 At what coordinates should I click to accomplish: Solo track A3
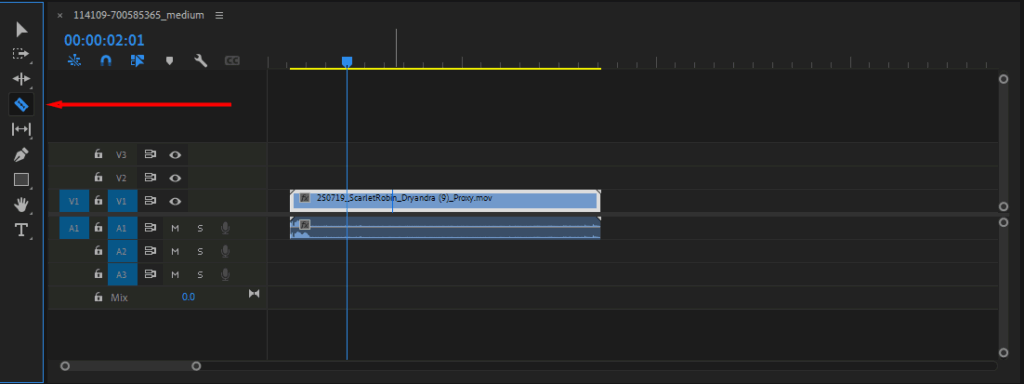[200, 275]
